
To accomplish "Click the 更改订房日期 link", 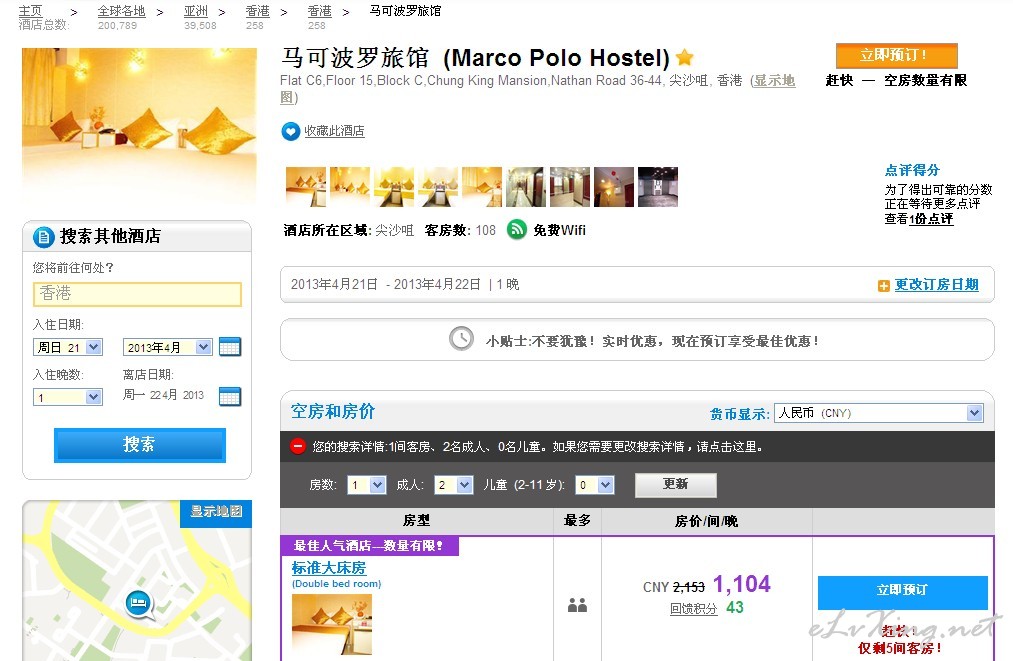I will [936, 285].
